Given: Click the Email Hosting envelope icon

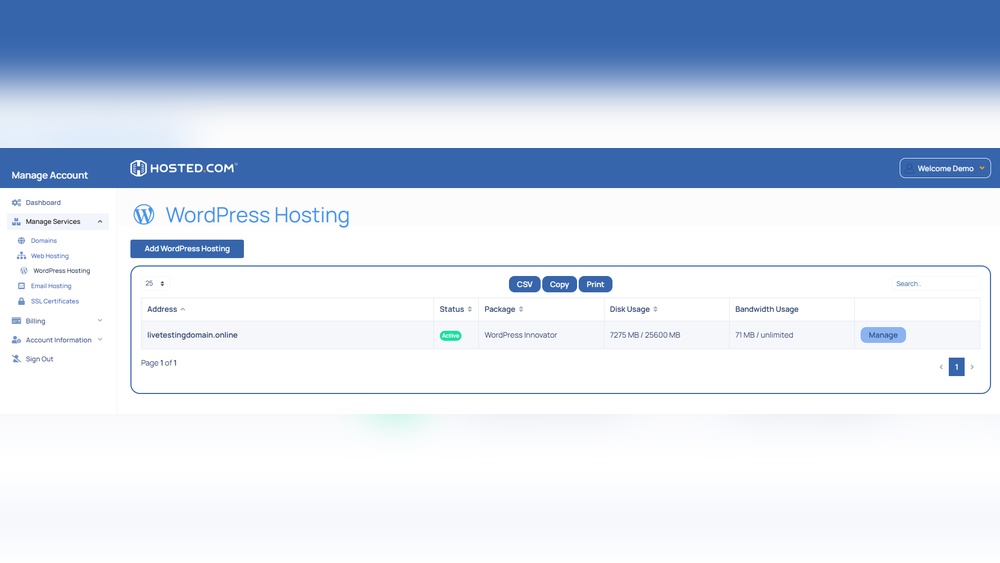Looking at the screenshot, I should click(x=21, y=286).
